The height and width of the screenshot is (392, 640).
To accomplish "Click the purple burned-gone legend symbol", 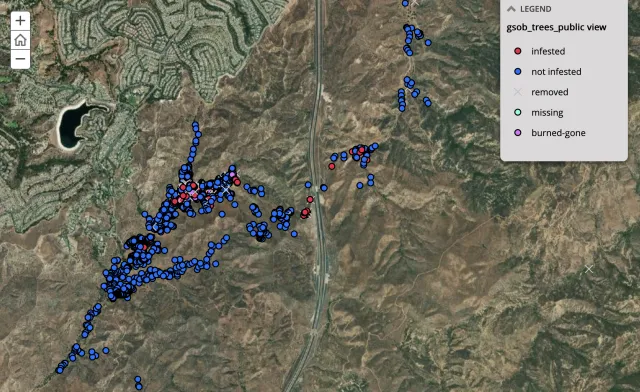I will pyautogui.click(x=518, y=133).
